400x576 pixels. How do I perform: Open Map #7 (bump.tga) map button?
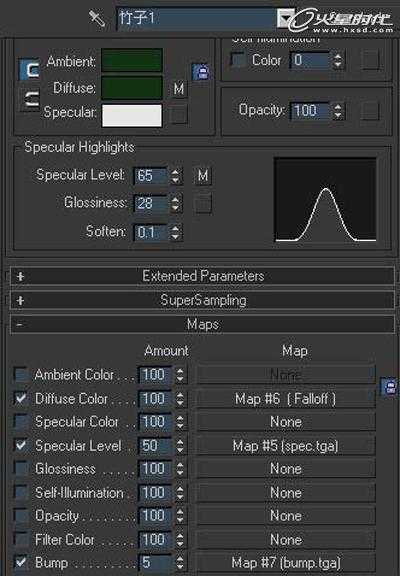click(286, 562)
